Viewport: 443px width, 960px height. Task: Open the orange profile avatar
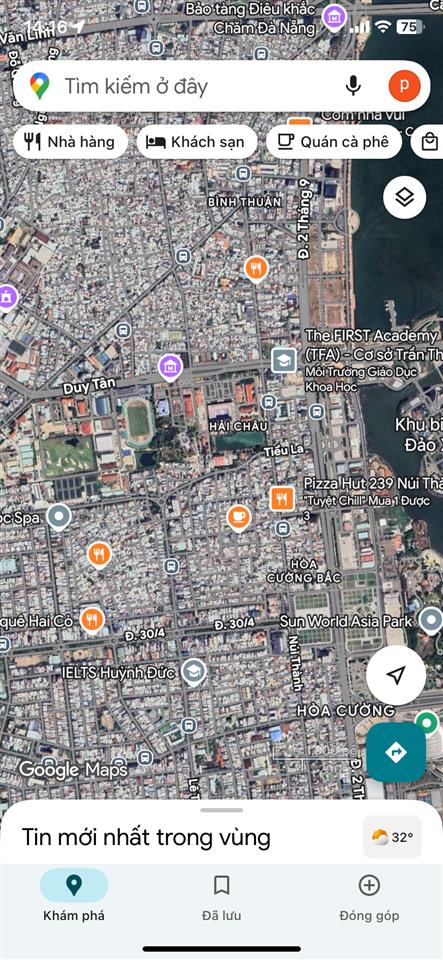404,86
